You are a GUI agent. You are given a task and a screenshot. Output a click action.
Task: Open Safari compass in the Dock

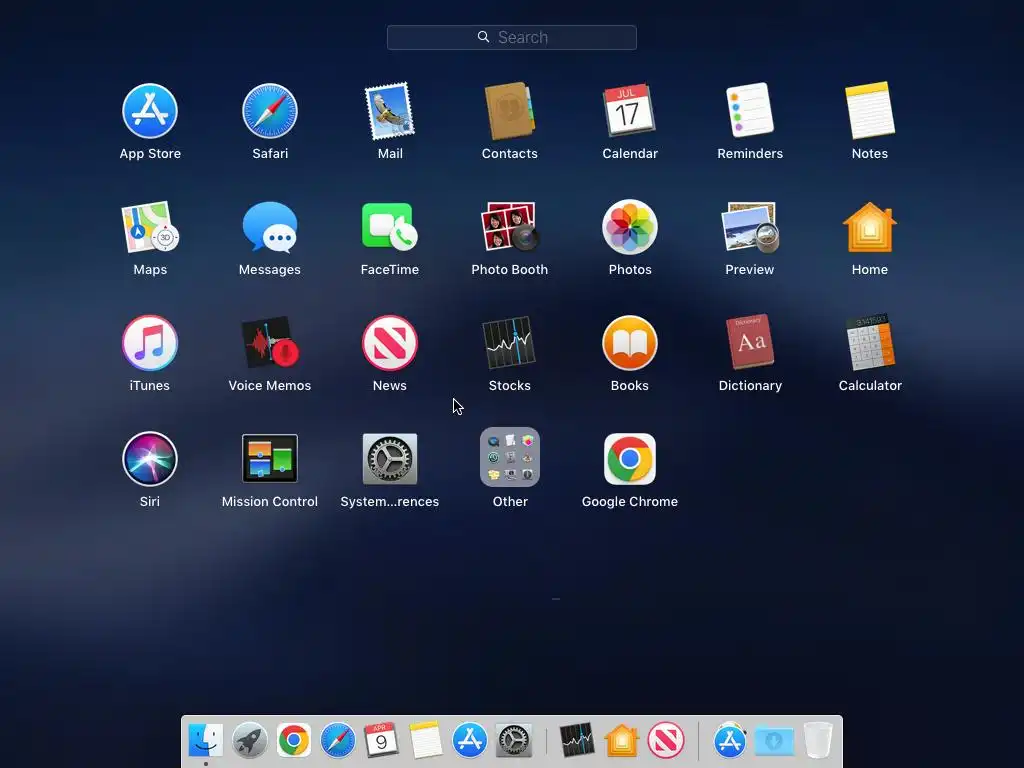tap(338, 741)
